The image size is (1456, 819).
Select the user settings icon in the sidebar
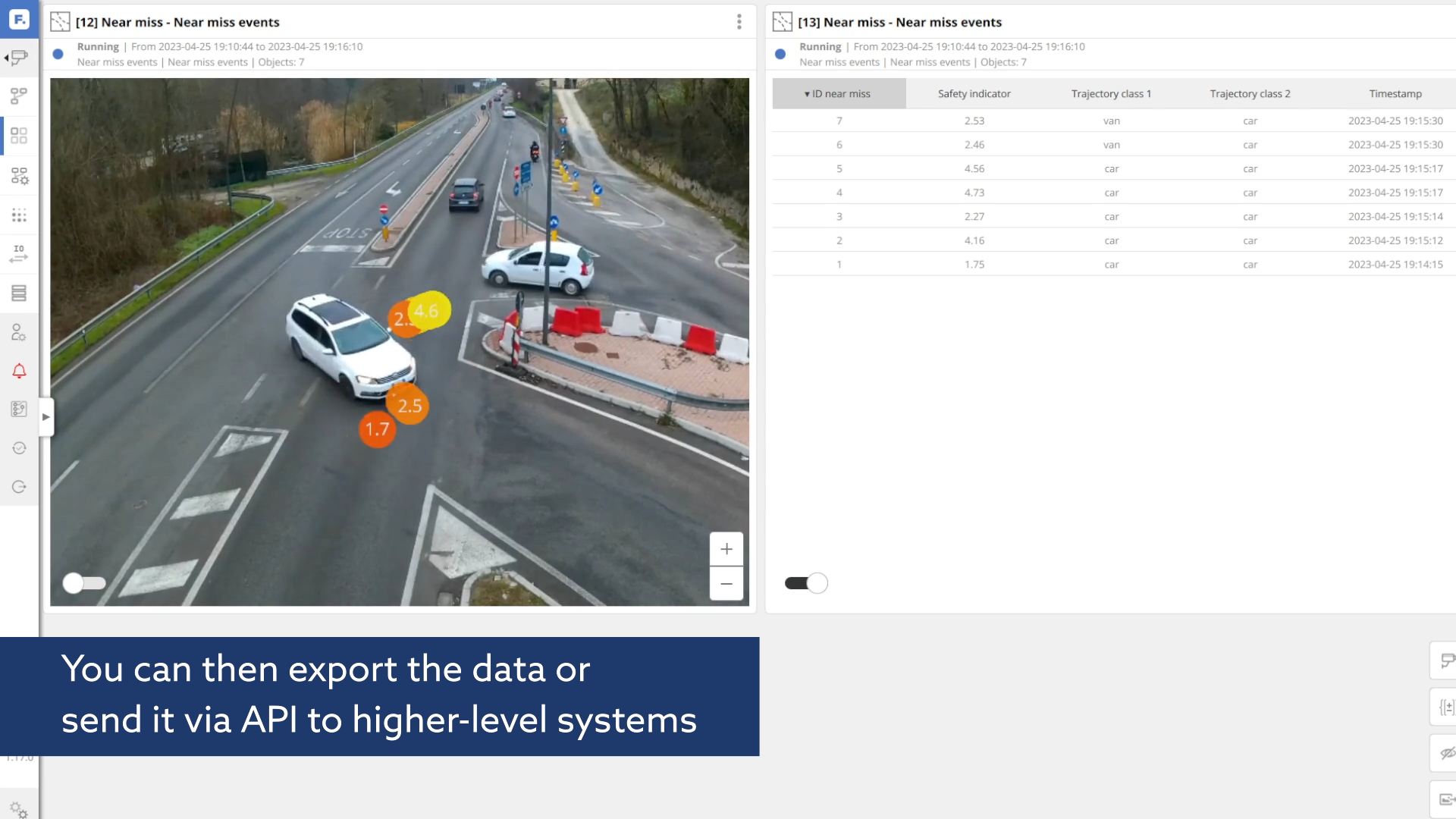pyautogui.click(x=19, y=331)
